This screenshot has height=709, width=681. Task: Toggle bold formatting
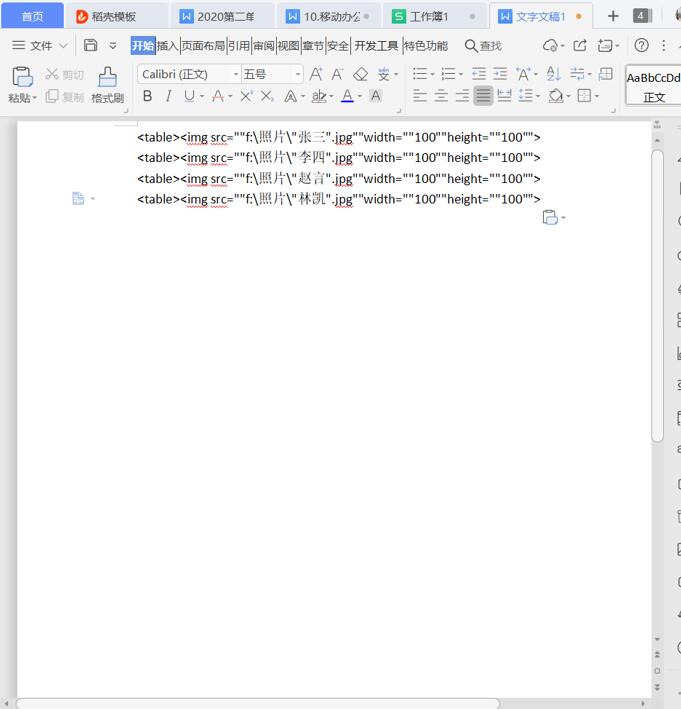(147, 96)
